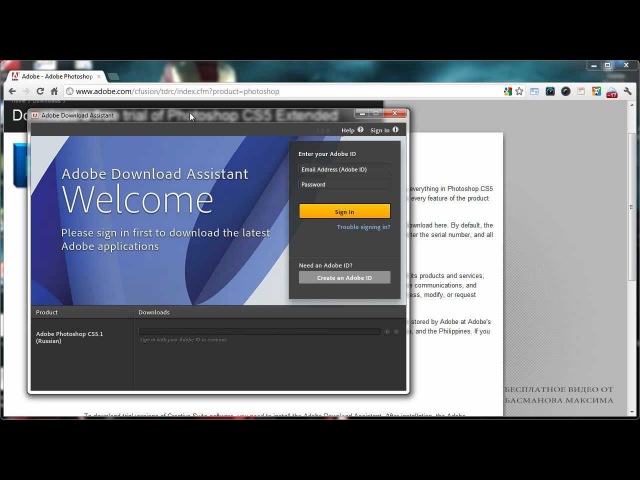Open Chrome wrench settings menu
The height and width of the screenshot is (480, 640).
point(628,91)
